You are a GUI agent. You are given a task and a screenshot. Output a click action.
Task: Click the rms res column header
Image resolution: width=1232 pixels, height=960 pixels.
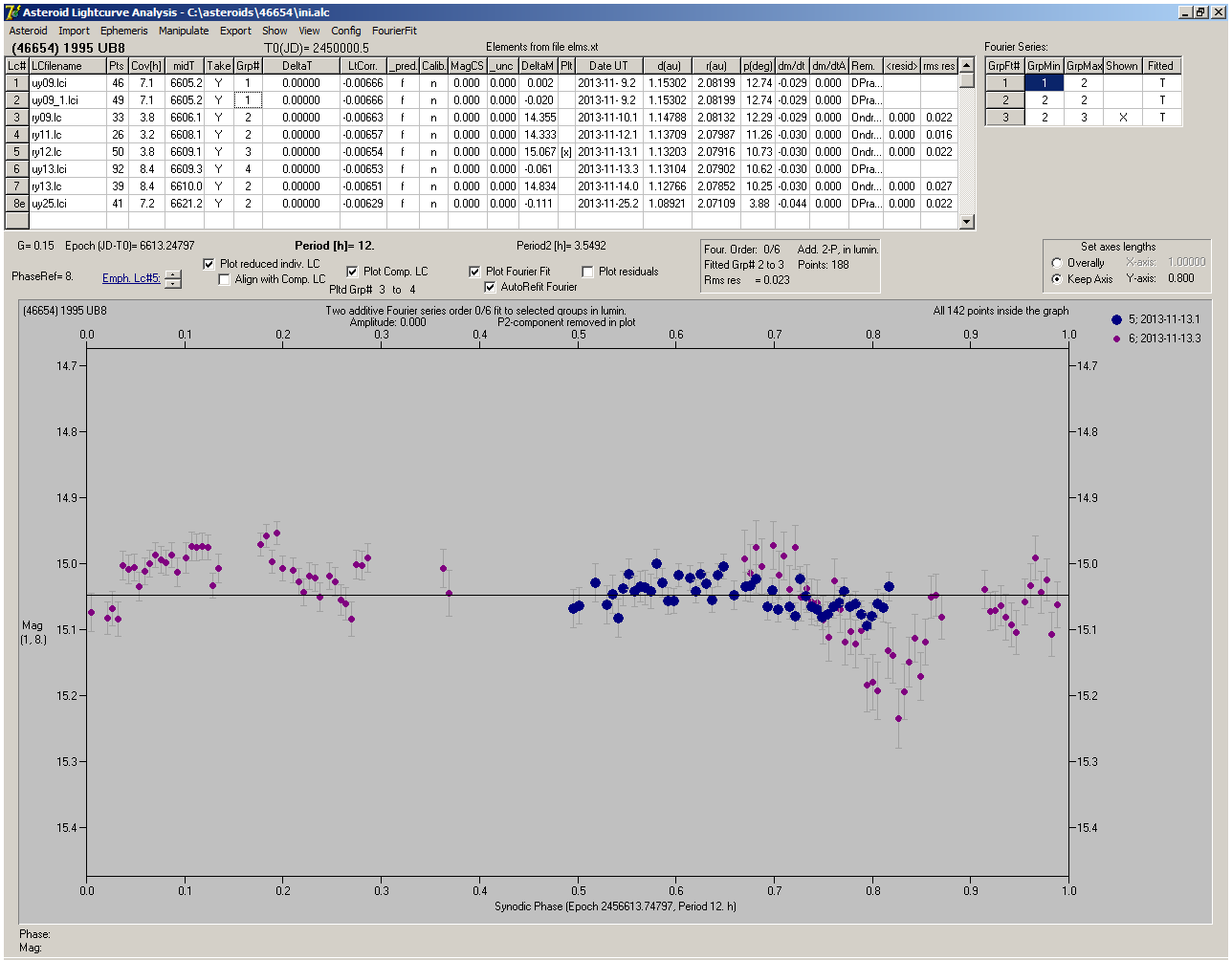click(939, 66)
